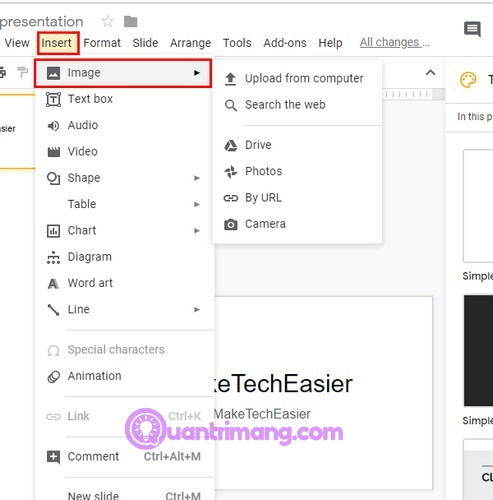Image resolution: width=493 pixels, height=500 pixels.
Task: Click the Google Drive triangle icon
Action: (231, 145)
